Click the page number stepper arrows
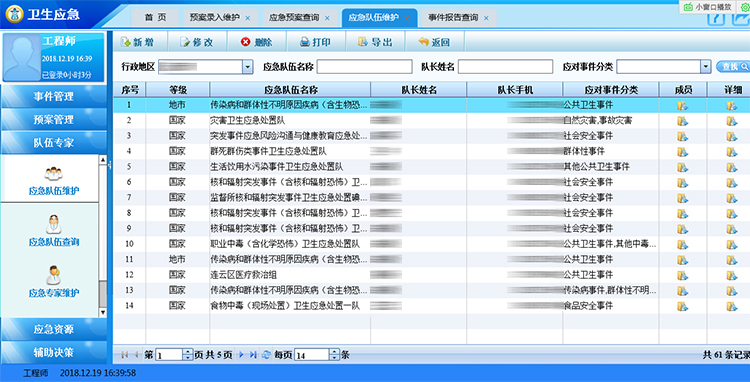The image size is (750, 382). coord(188,355)
